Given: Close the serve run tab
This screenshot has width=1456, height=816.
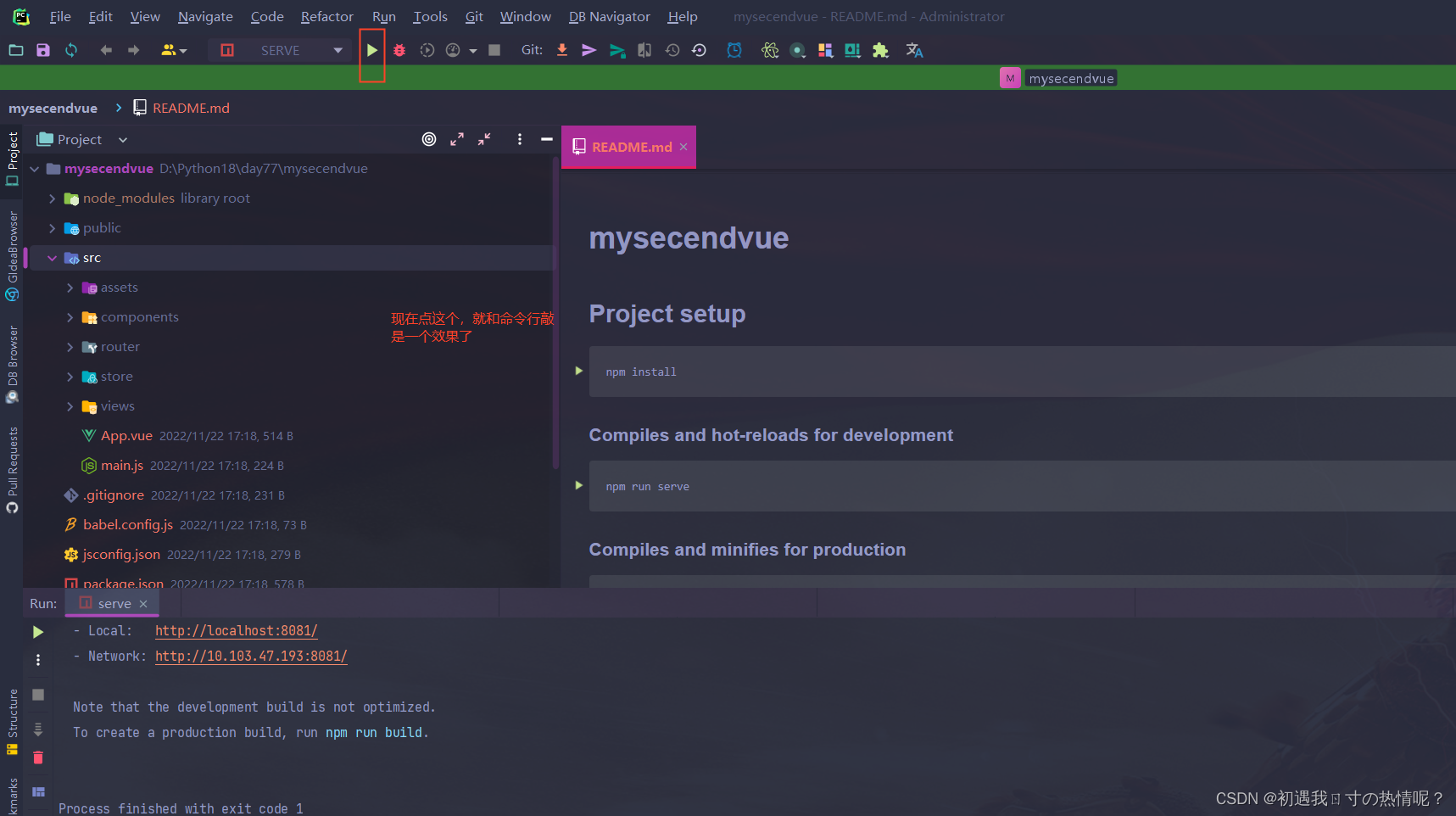Looking at the screenshot, I should 143,604.
